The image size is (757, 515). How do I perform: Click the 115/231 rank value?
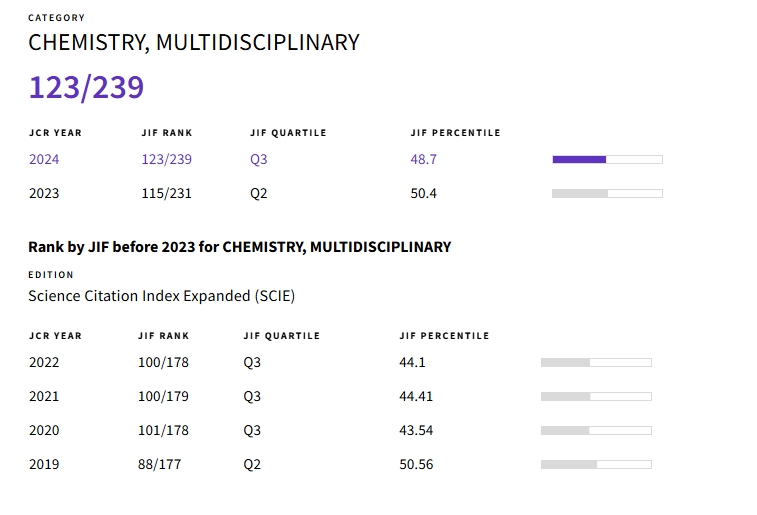click(x=166, y=193)
